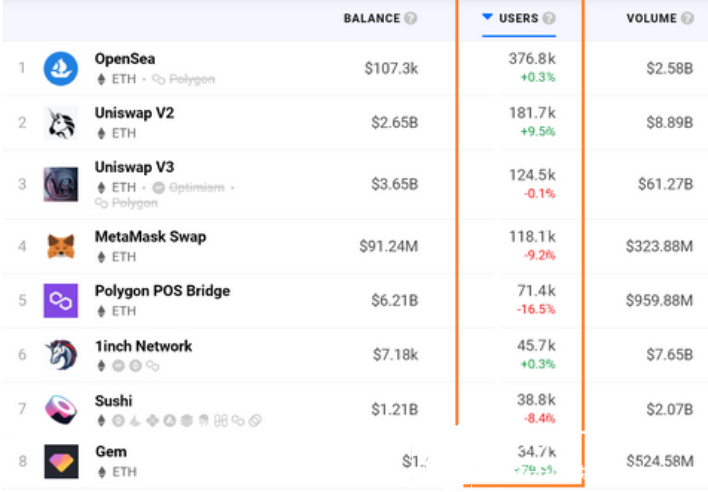Click the MetaMask fox logo

61,246
